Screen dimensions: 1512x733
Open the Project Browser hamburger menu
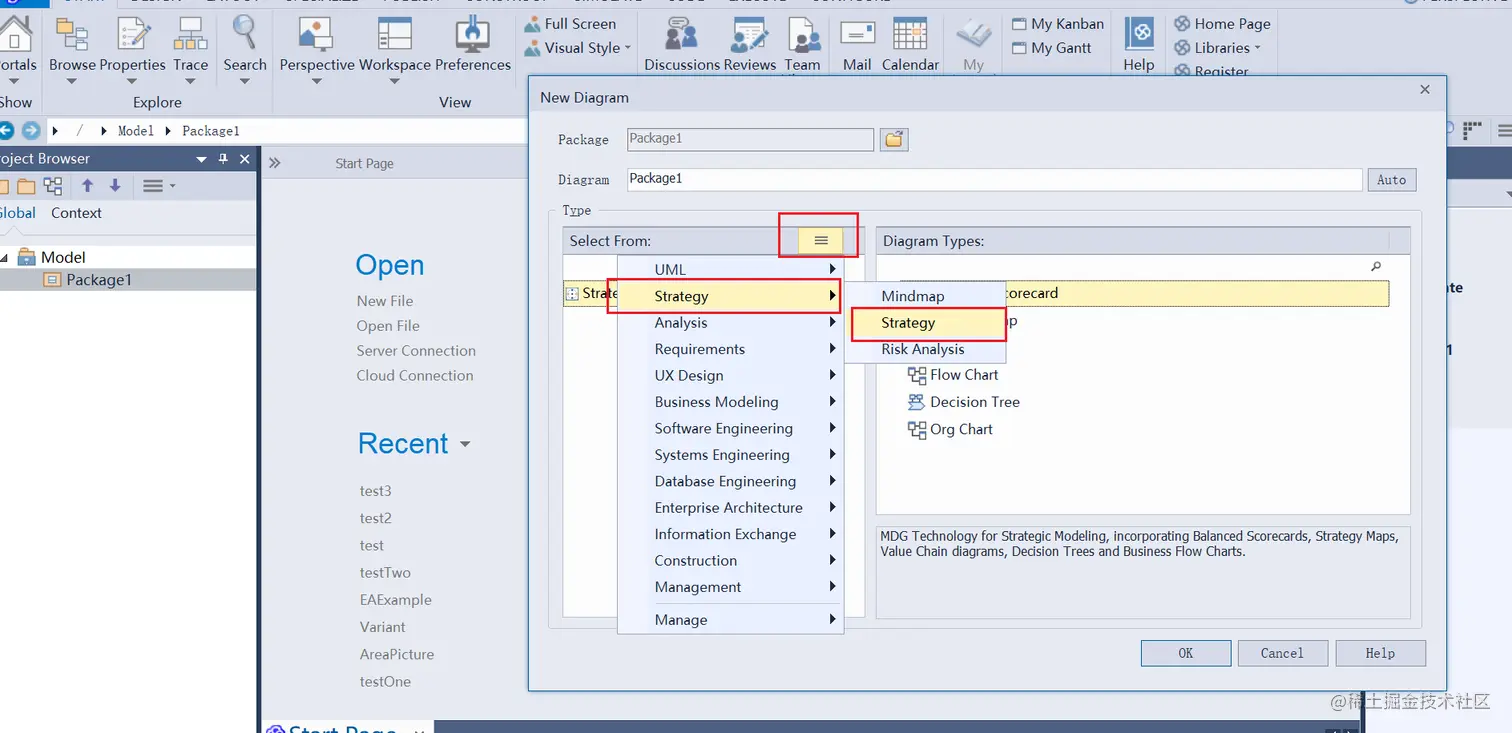(158, 186)
